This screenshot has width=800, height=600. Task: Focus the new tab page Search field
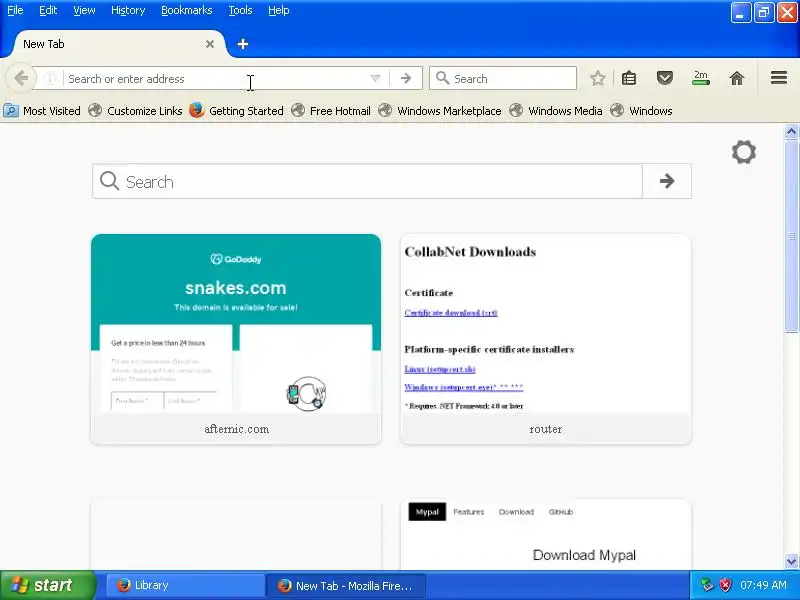tap(367, 181)
